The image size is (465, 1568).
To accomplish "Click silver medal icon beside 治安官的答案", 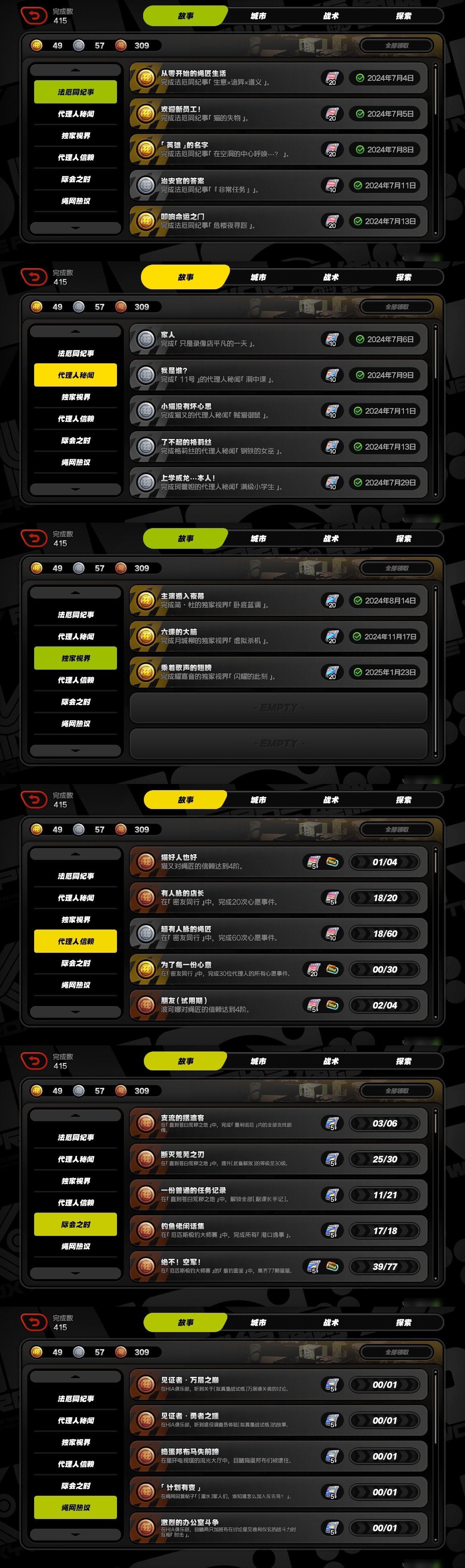I will (146, 185).
